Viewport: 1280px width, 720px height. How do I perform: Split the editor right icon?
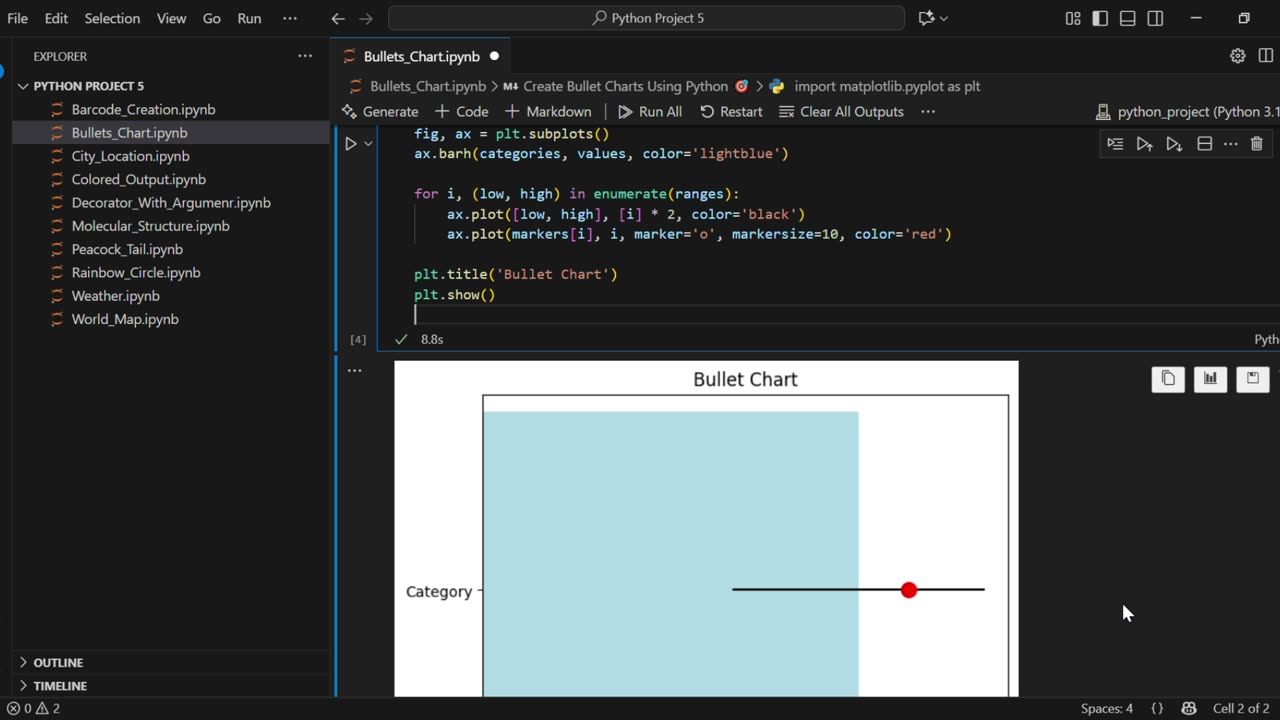[1267, 56]
